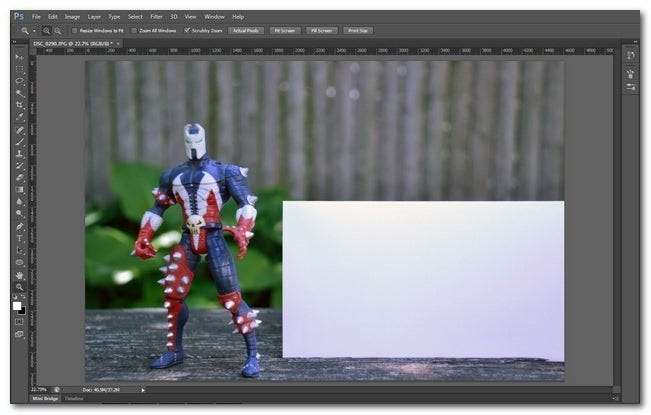Select the Crop tool
The width and height of the screenshot is (651, 415).
[19, 104]
